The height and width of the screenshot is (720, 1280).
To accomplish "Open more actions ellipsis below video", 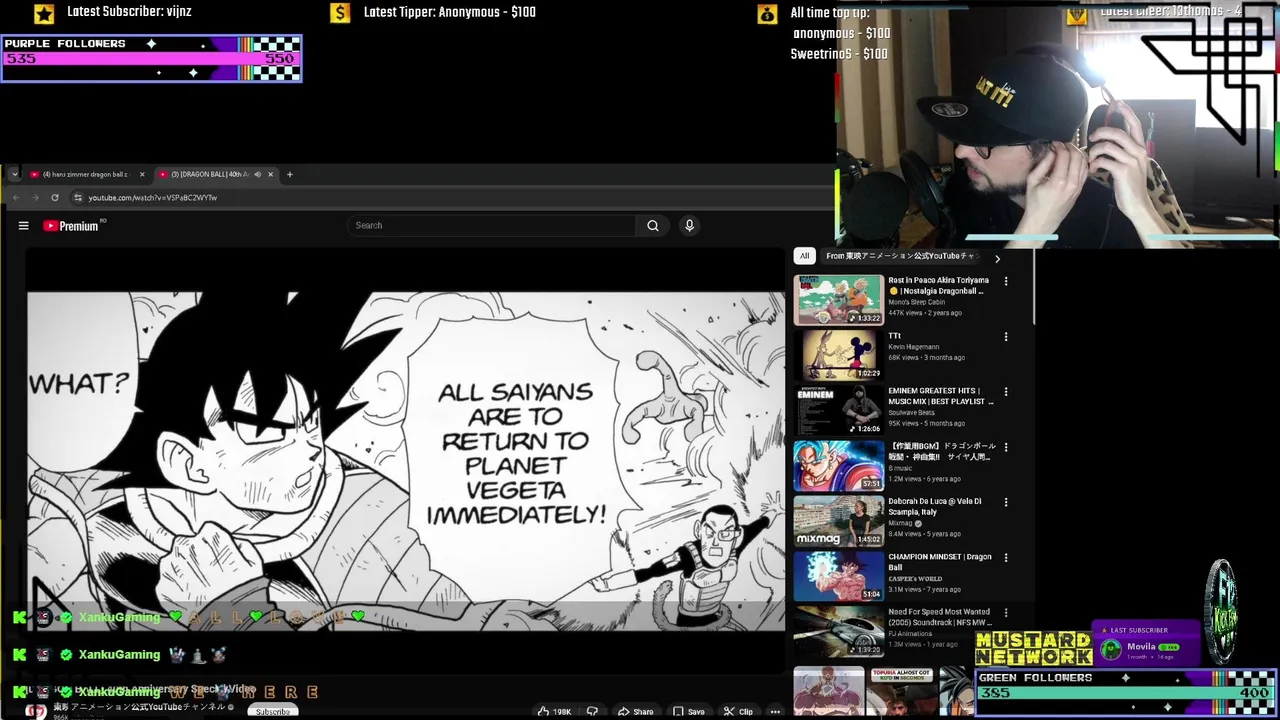I will (x=775, y=712).
